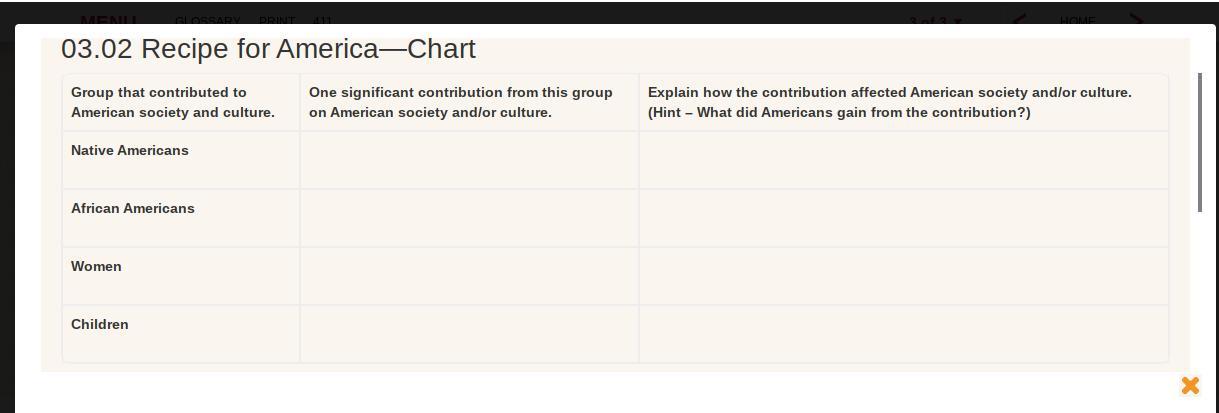Click the Native Americans explanation cell
1219x413 pixels.
[x=904, y=160]
